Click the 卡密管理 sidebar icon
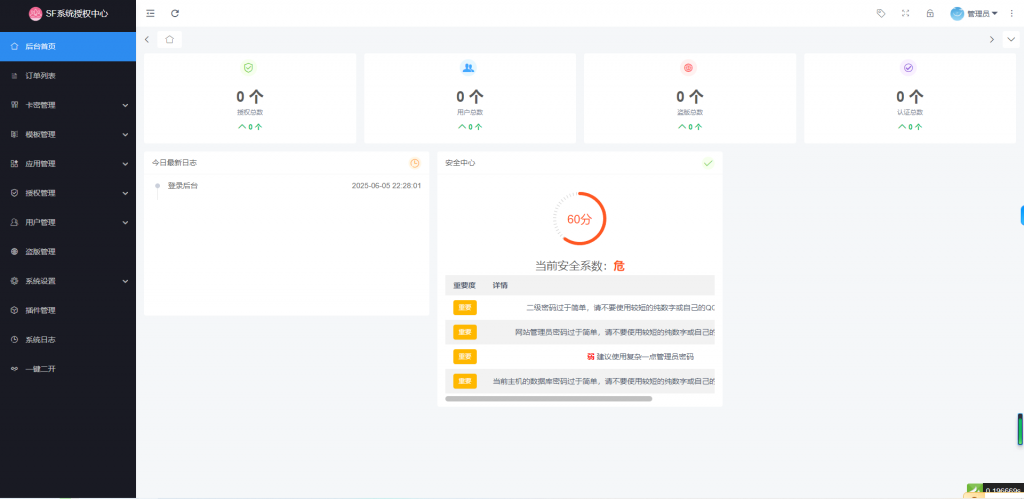Image resolution: width=1024 pixels, height=499 pixels. coord(14,105)
